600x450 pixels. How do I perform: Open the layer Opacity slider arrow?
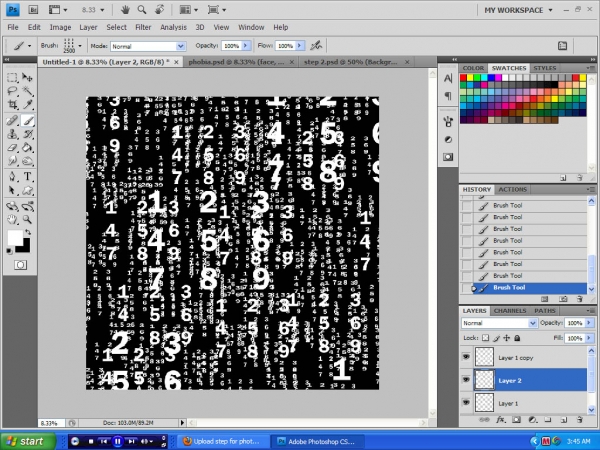(589, 323)
